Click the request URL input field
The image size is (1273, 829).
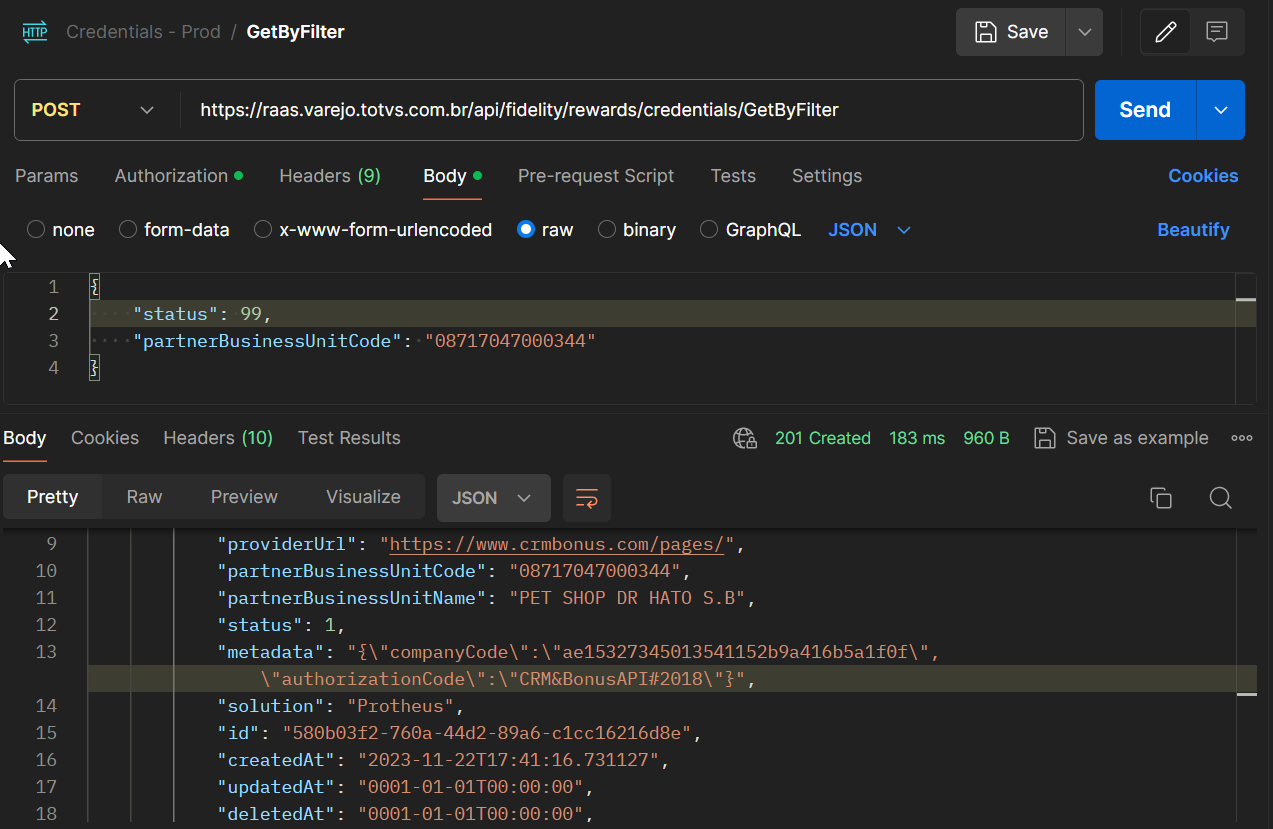(x=630, y=110)
